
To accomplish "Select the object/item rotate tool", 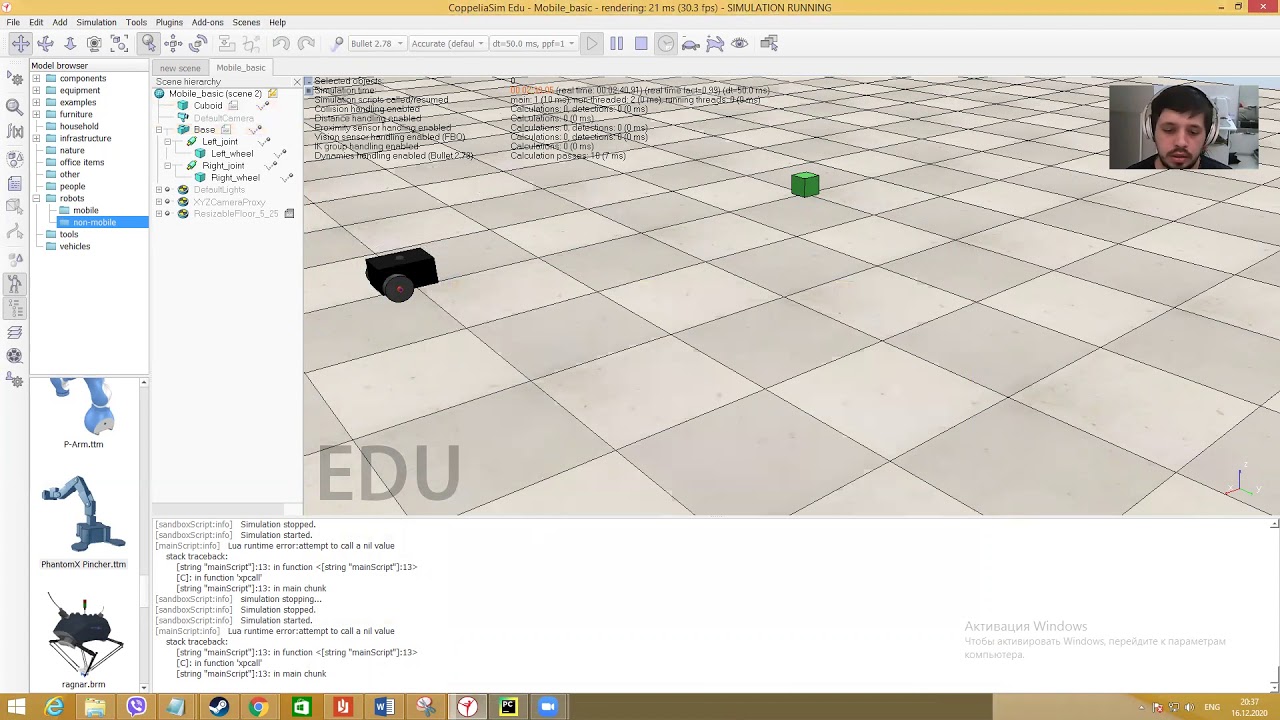I will tap(198, 43).
